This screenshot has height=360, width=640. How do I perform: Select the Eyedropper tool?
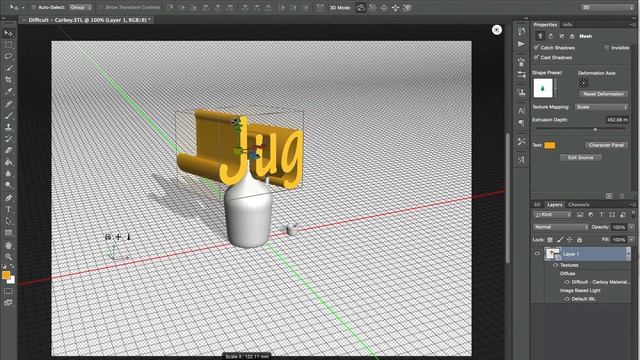tap(9, 91)
